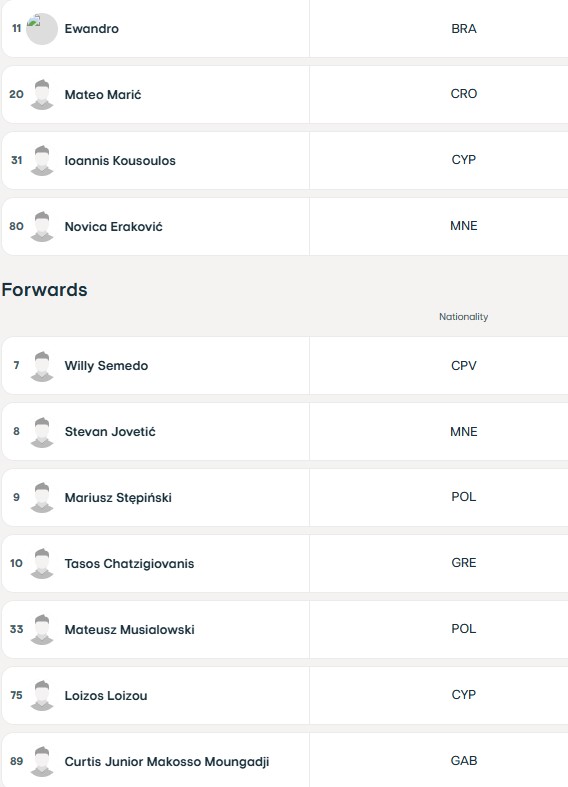
Task: Open Willy Semedo's player page
Action: pos(106,365)
